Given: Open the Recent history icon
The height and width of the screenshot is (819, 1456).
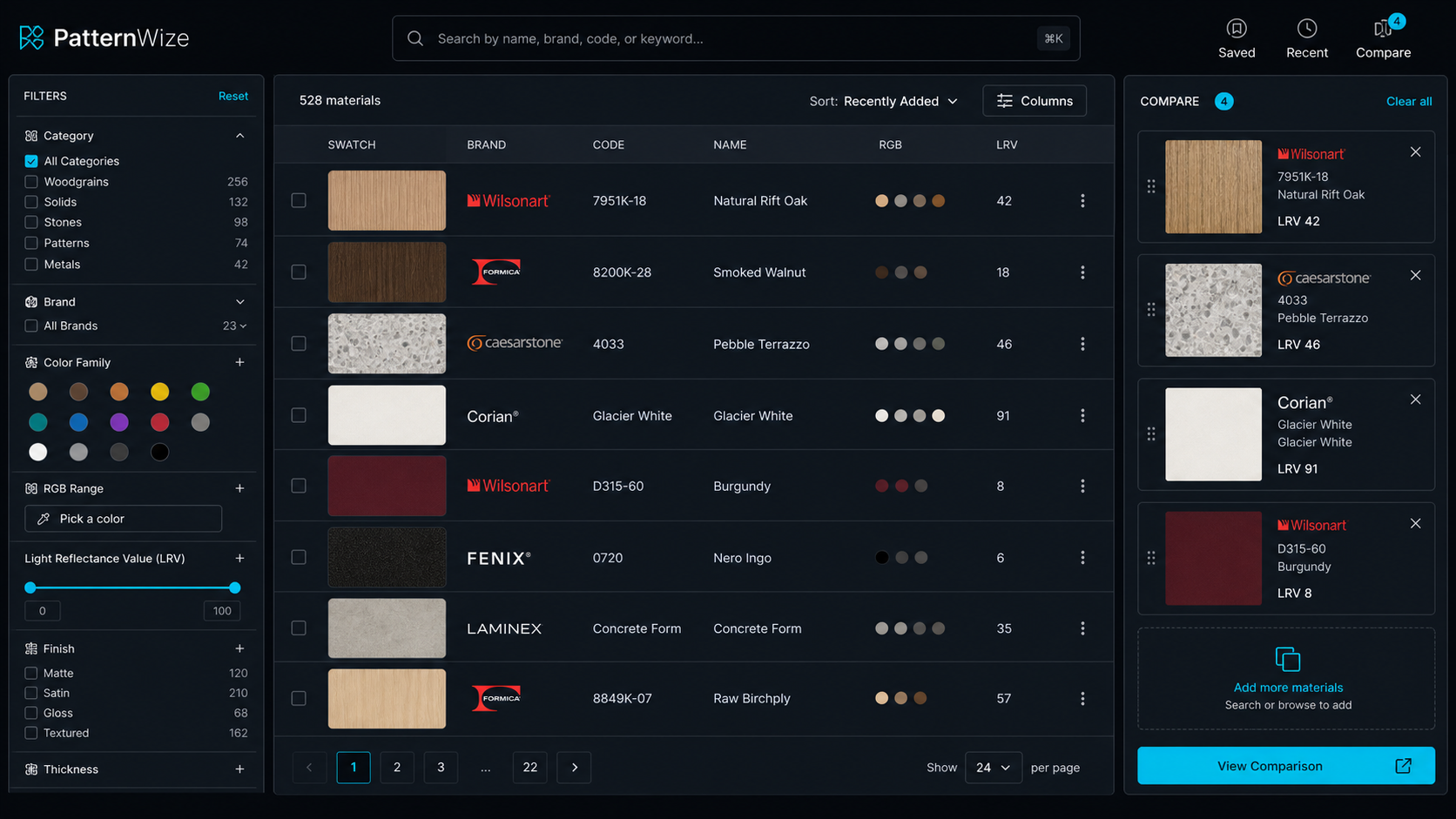Looking at the screenshot, I should pyautogui.click(x=1307, y=29).
